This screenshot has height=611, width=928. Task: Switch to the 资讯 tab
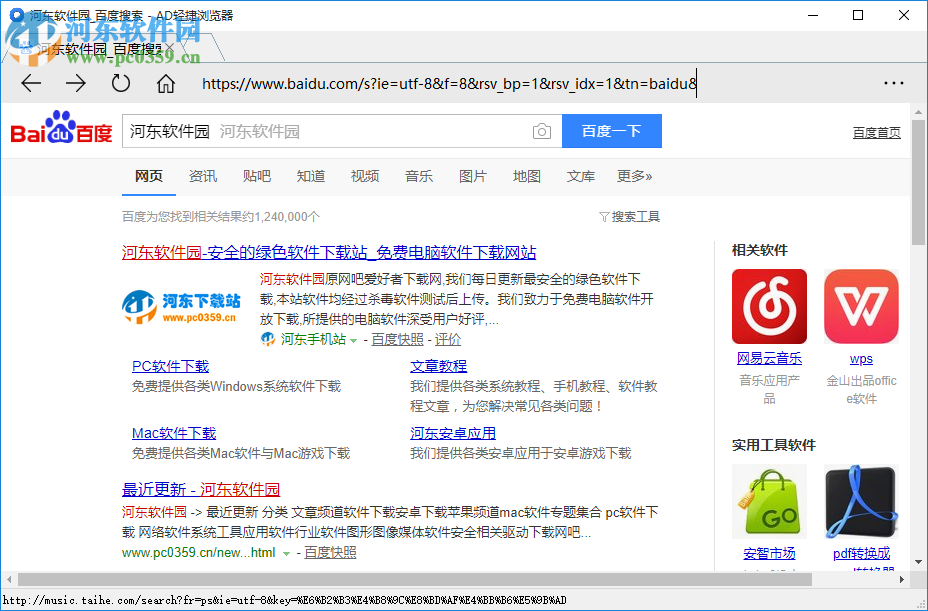[x=202, y=176]
